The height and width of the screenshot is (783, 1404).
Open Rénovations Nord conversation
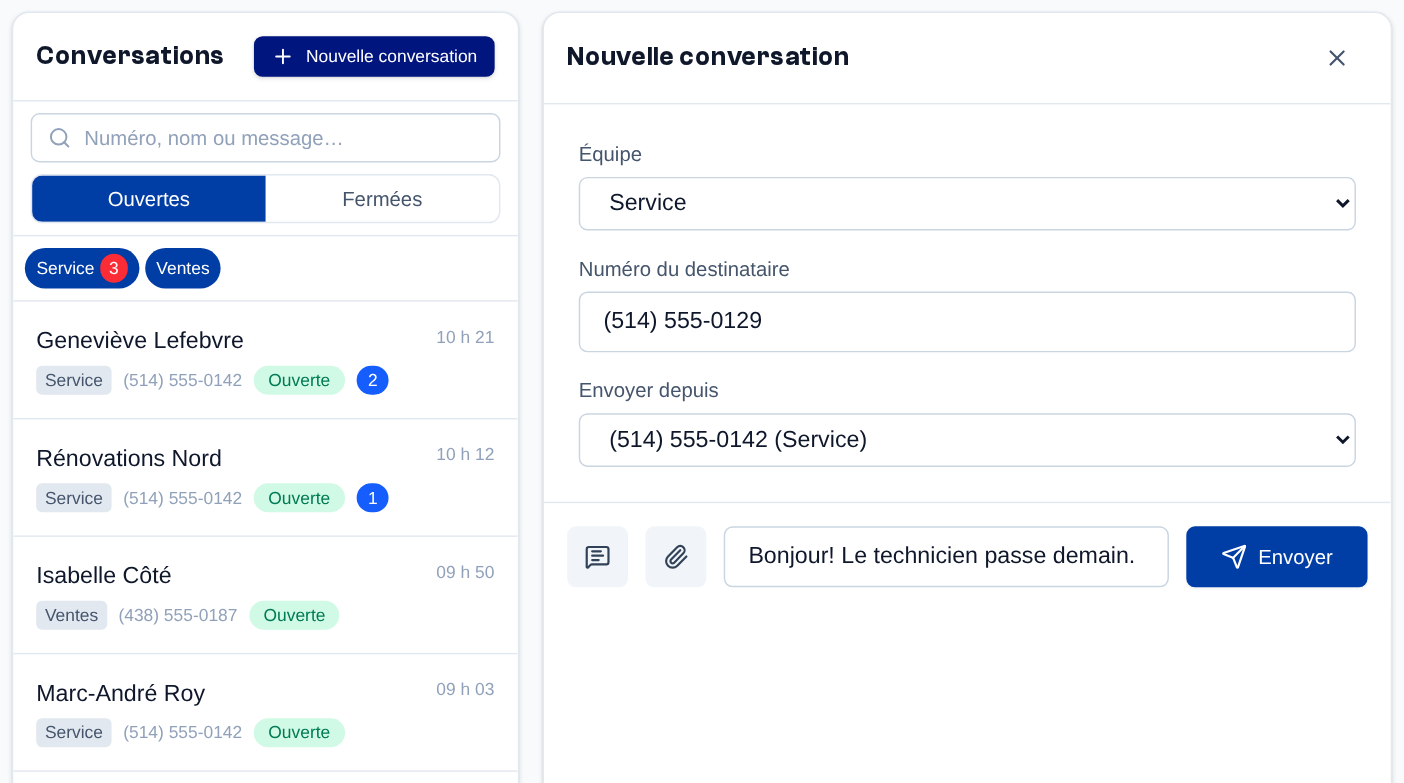265,477
